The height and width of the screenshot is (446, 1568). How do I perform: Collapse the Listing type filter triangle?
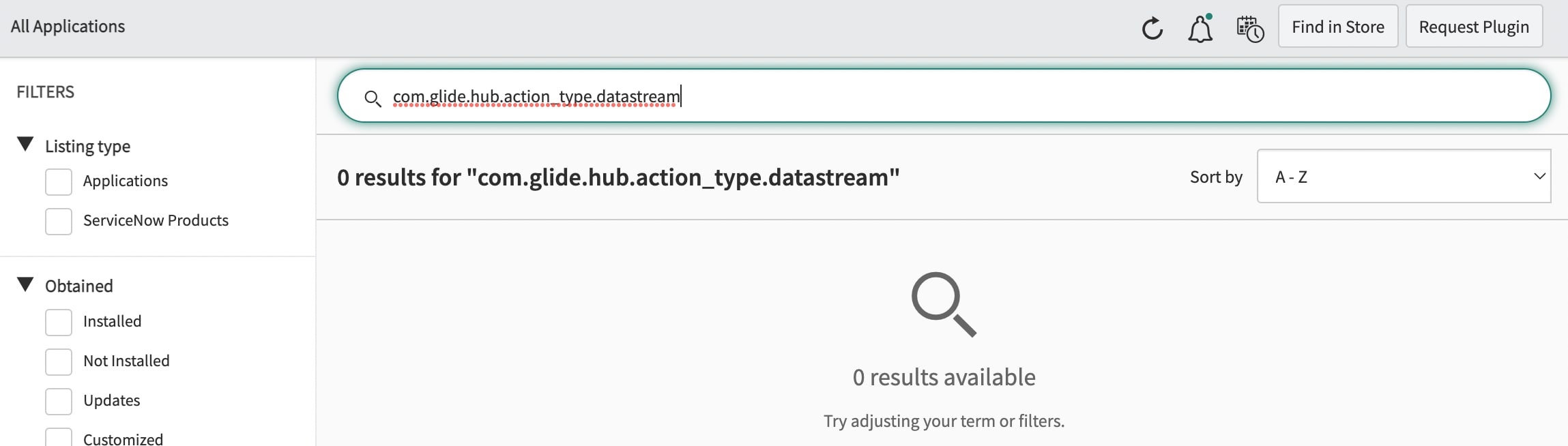(26, 145)
